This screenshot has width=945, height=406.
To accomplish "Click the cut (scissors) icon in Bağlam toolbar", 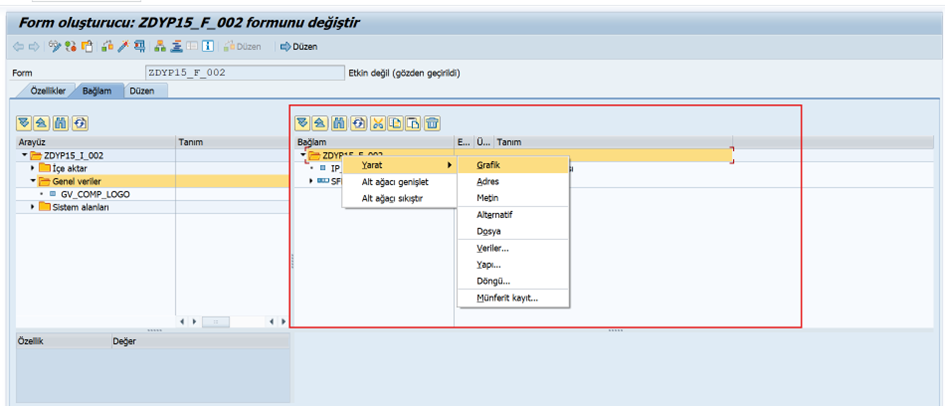I will click(x=377, y=123).
